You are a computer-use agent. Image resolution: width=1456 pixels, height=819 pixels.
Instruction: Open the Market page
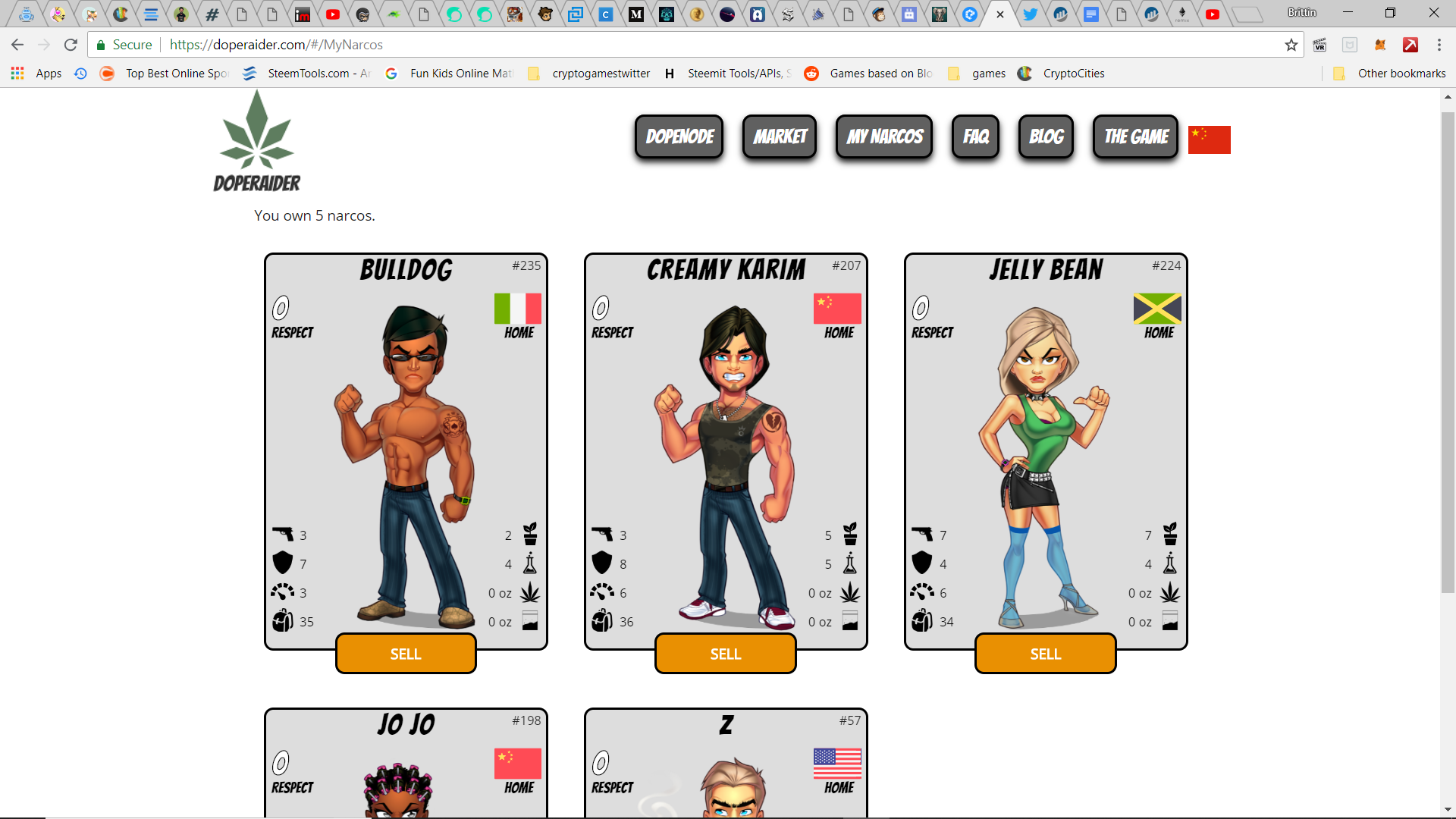click(780, 136)
